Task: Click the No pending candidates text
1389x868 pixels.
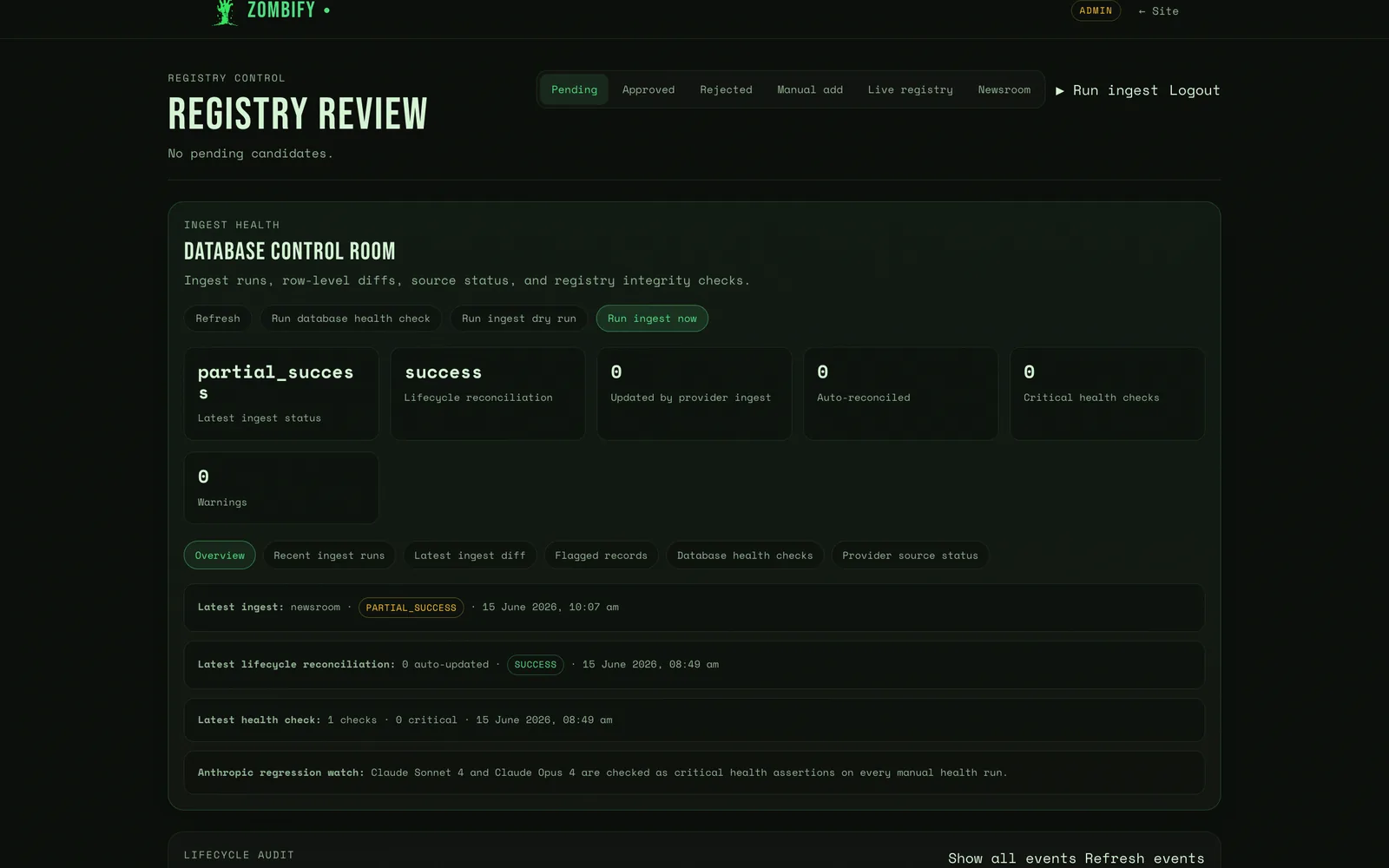Action: pos(250,154)
